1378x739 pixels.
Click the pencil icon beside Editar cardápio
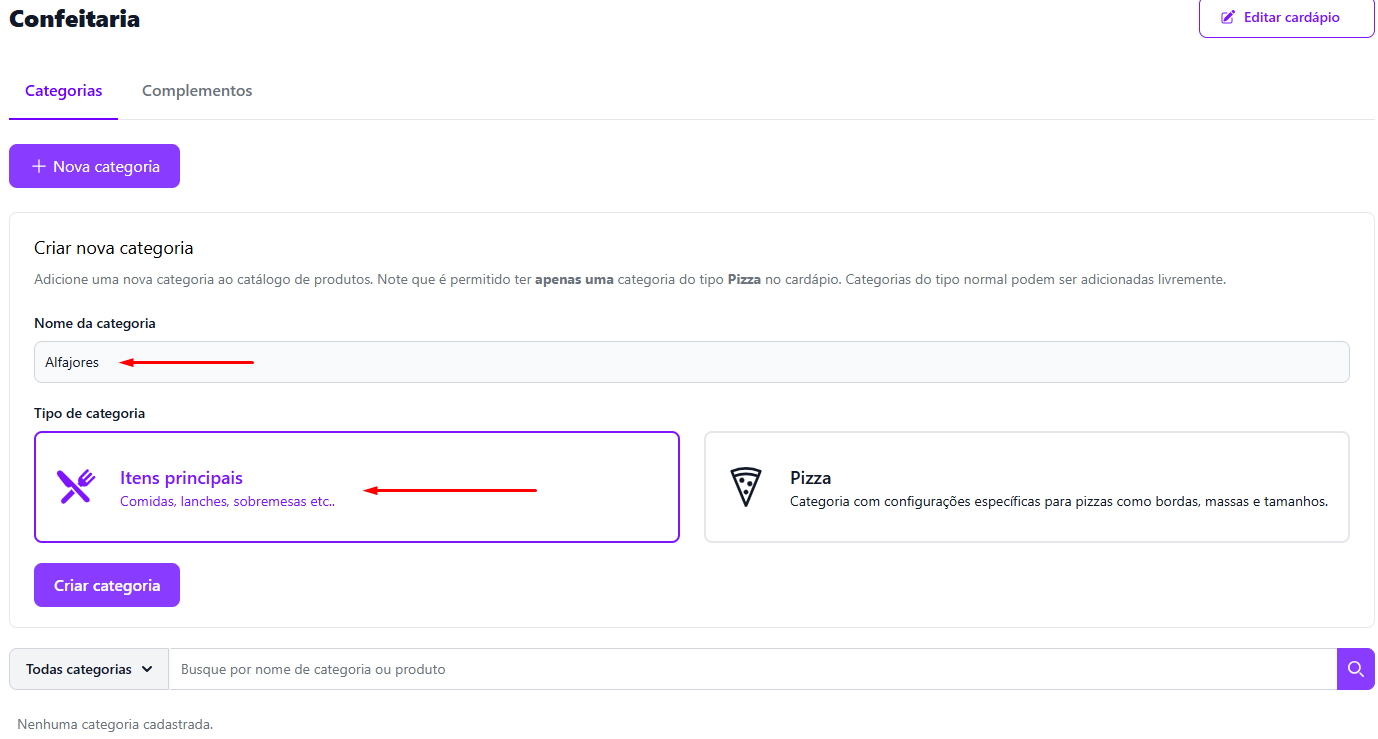[x=1228, y=18]
